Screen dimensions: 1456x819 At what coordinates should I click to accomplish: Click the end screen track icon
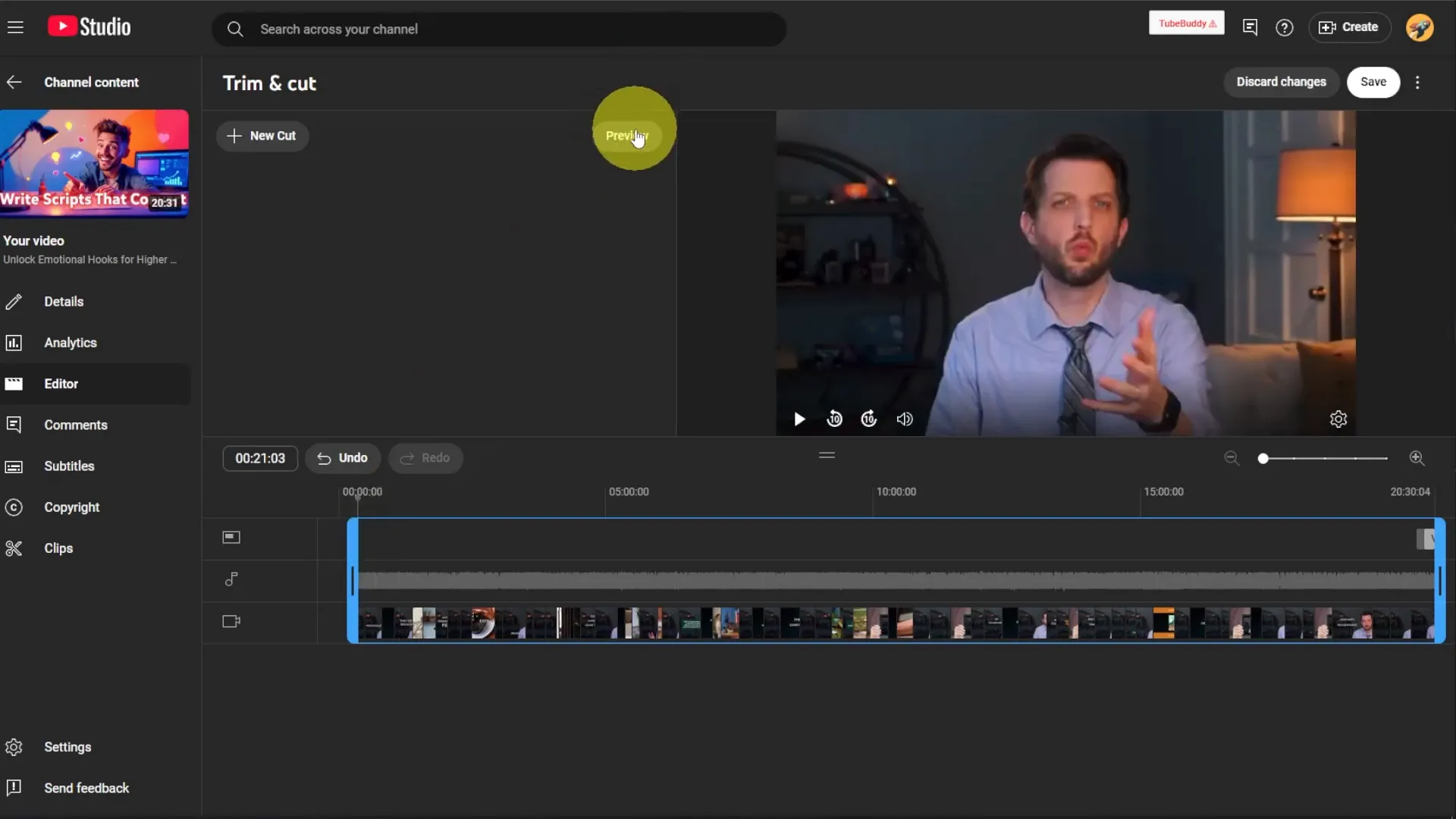tap(231, 538)
